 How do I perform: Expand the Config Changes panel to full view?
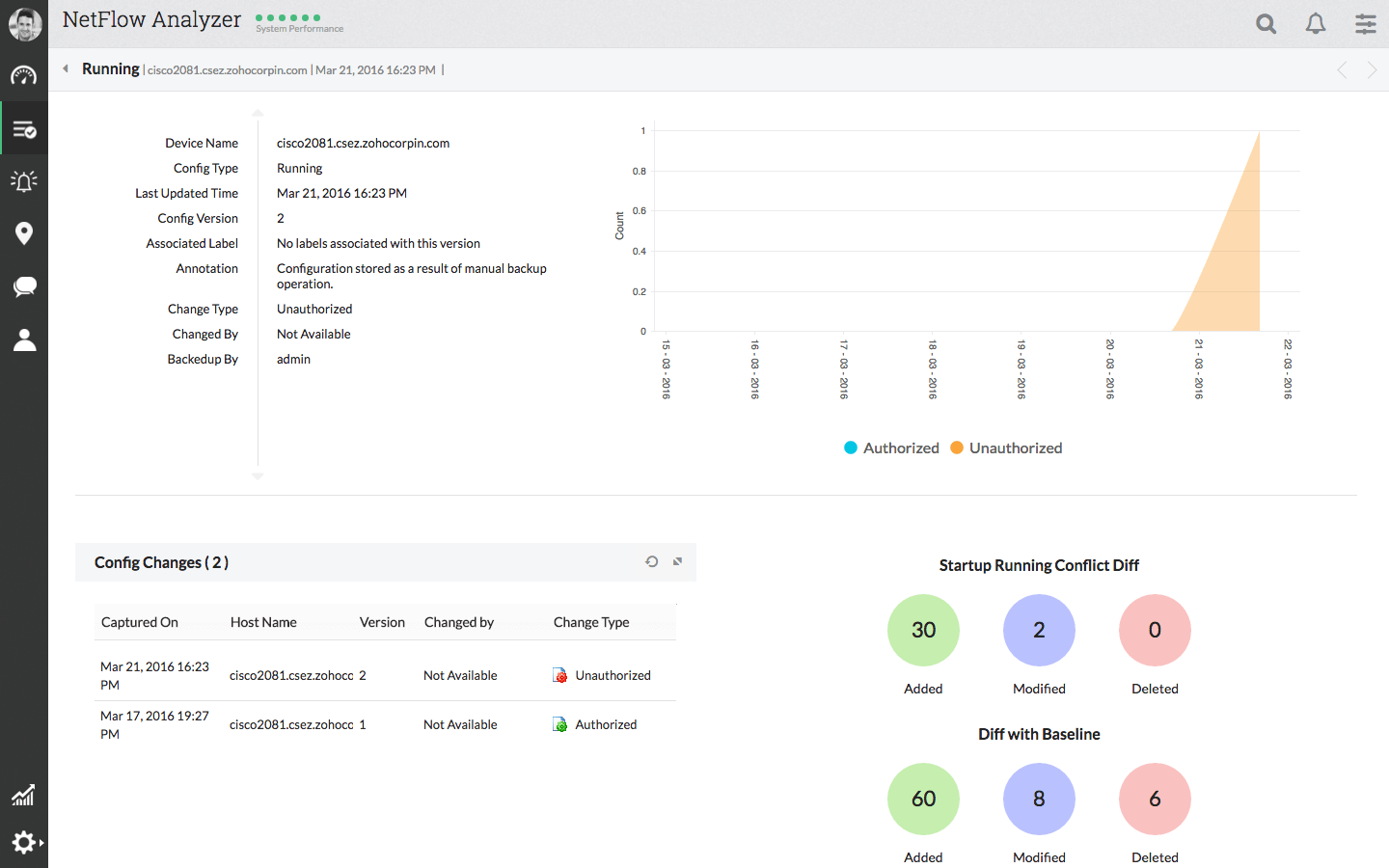click(677, 561)
